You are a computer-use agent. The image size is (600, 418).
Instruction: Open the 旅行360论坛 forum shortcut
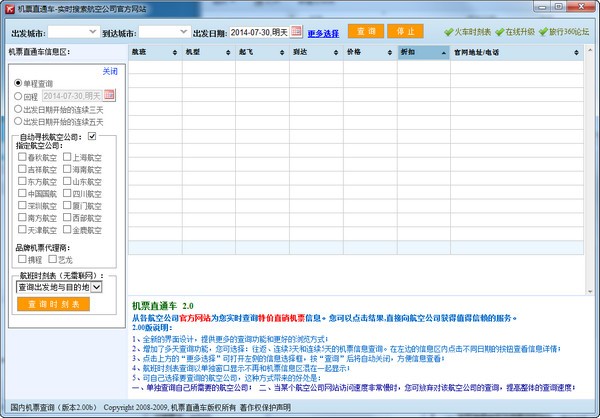pyautogui.click(x=569, y=32)
